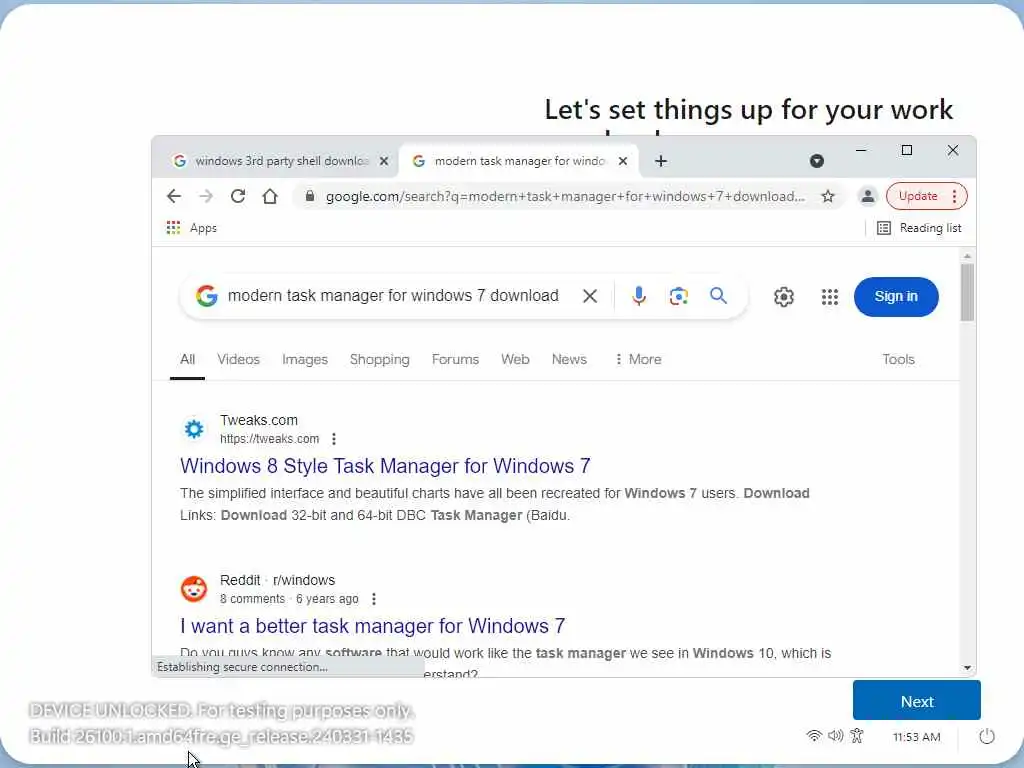Click the padlock site info icon
This screenshot has width=1024, height=768.
[310, 196]
